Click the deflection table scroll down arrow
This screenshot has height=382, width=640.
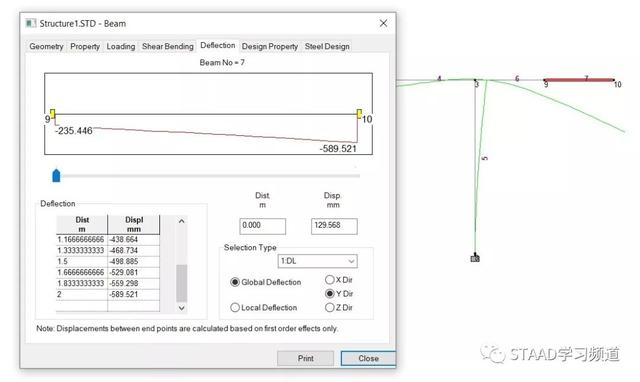[182, 308]
